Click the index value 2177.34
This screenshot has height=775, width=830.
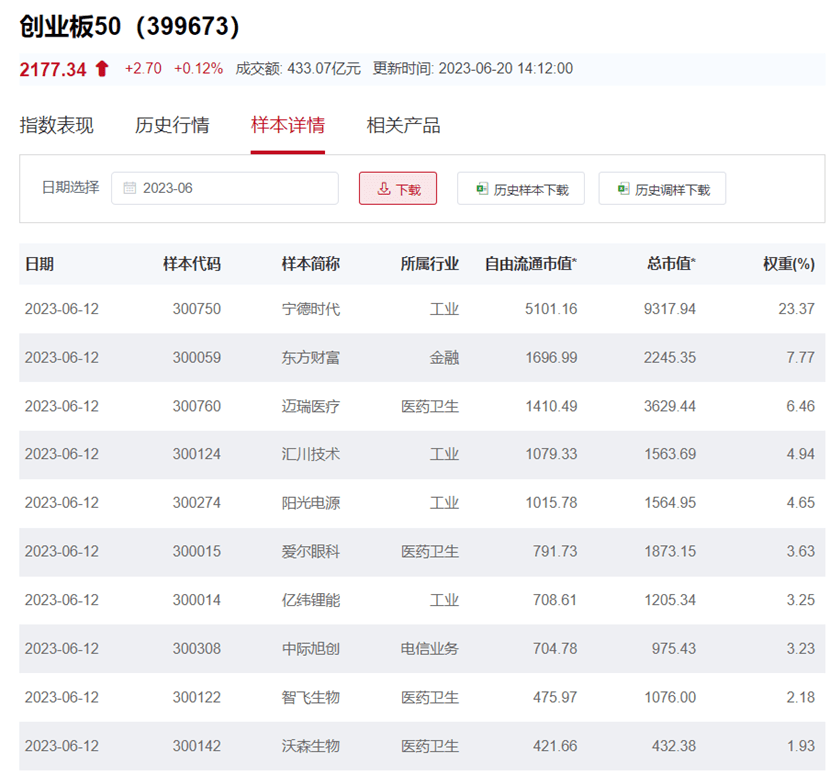coord(52,69)
